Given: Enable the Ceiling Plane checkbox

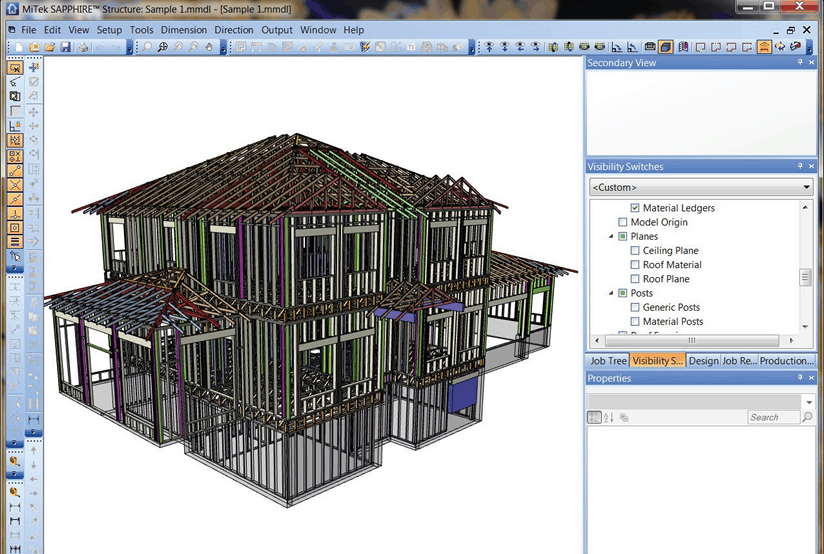Looking at the screenshot, I should pyautogui.click(x=635, y=250).
